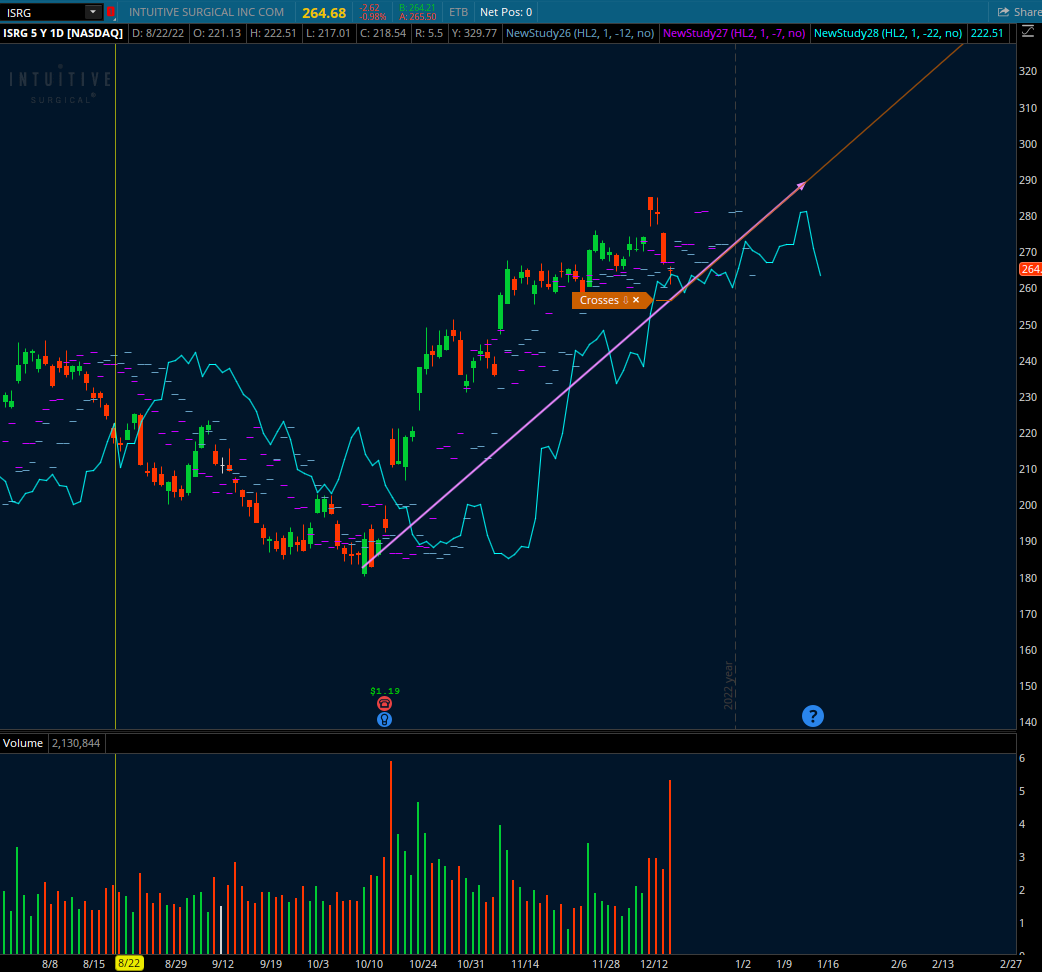The height and width of the screenshot is (972, 1042).
Task: Click the D: 8/22/22 date readout
Action: pos(157,33)
